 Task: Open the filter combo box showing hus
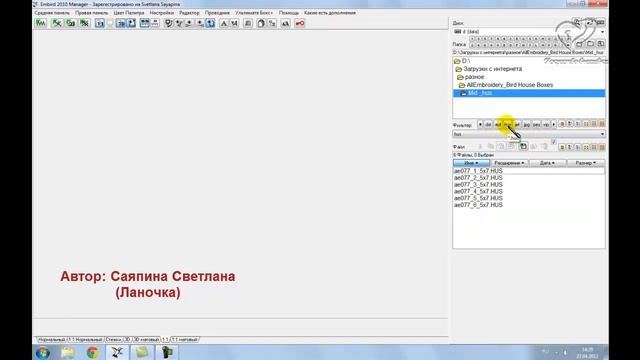coord(529,134)
